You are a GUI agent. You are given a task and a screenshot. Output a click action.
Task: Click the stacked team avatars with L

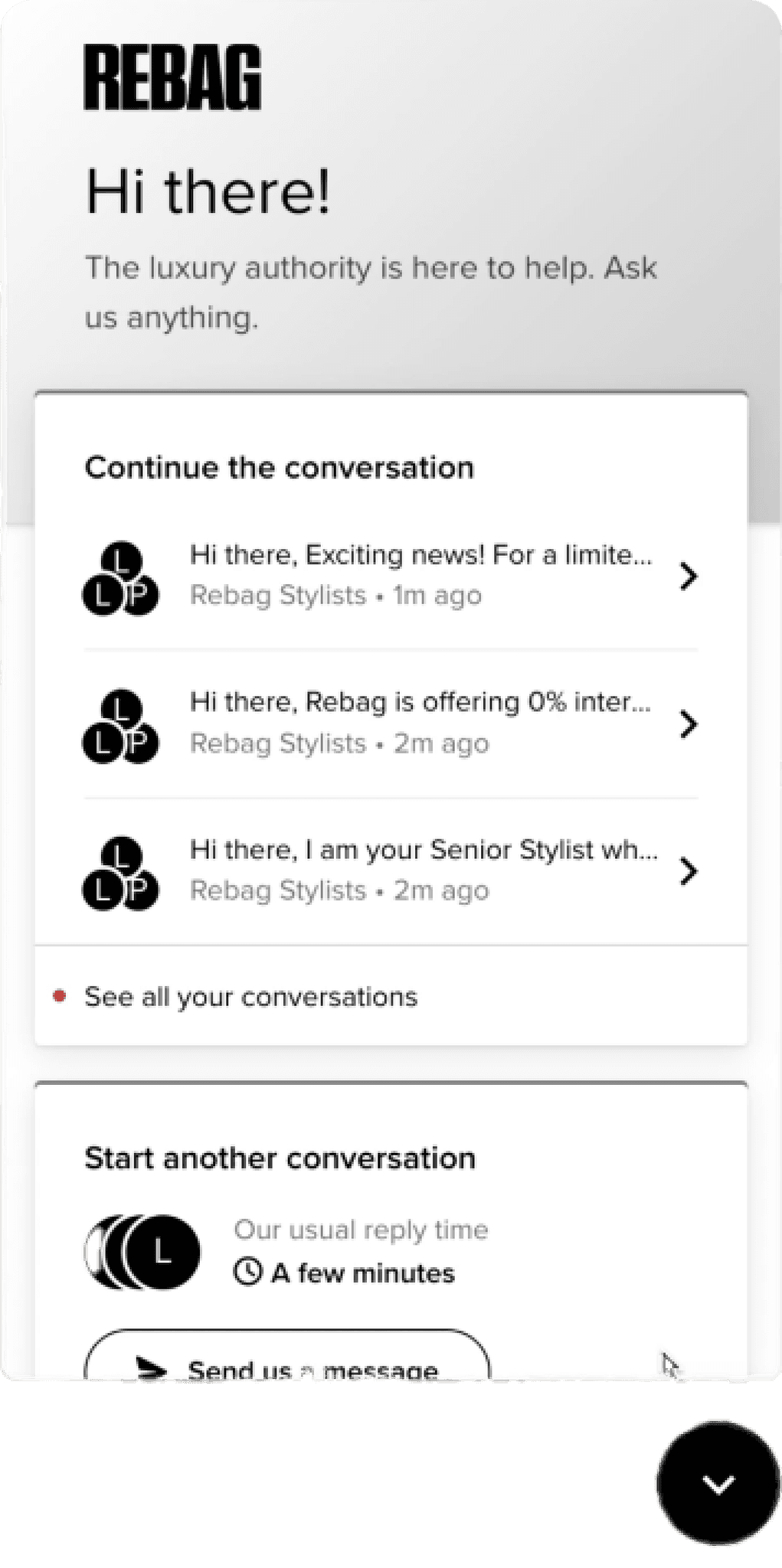click(142, 1252)
